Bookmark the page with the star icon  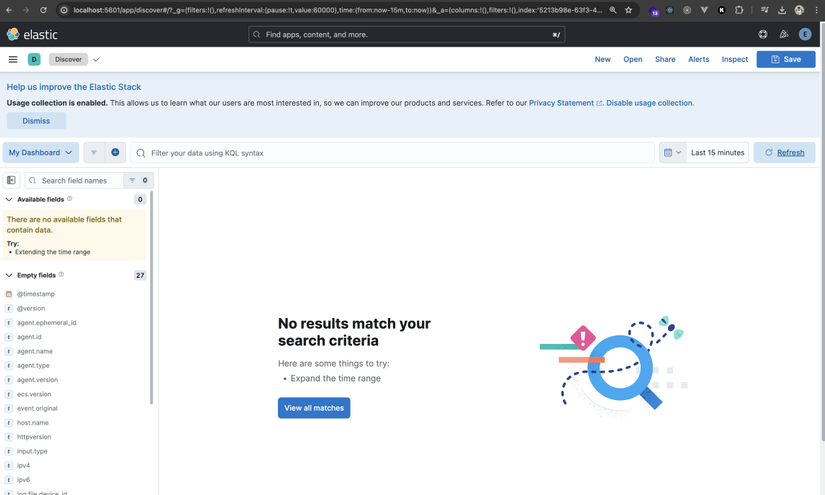628,10
